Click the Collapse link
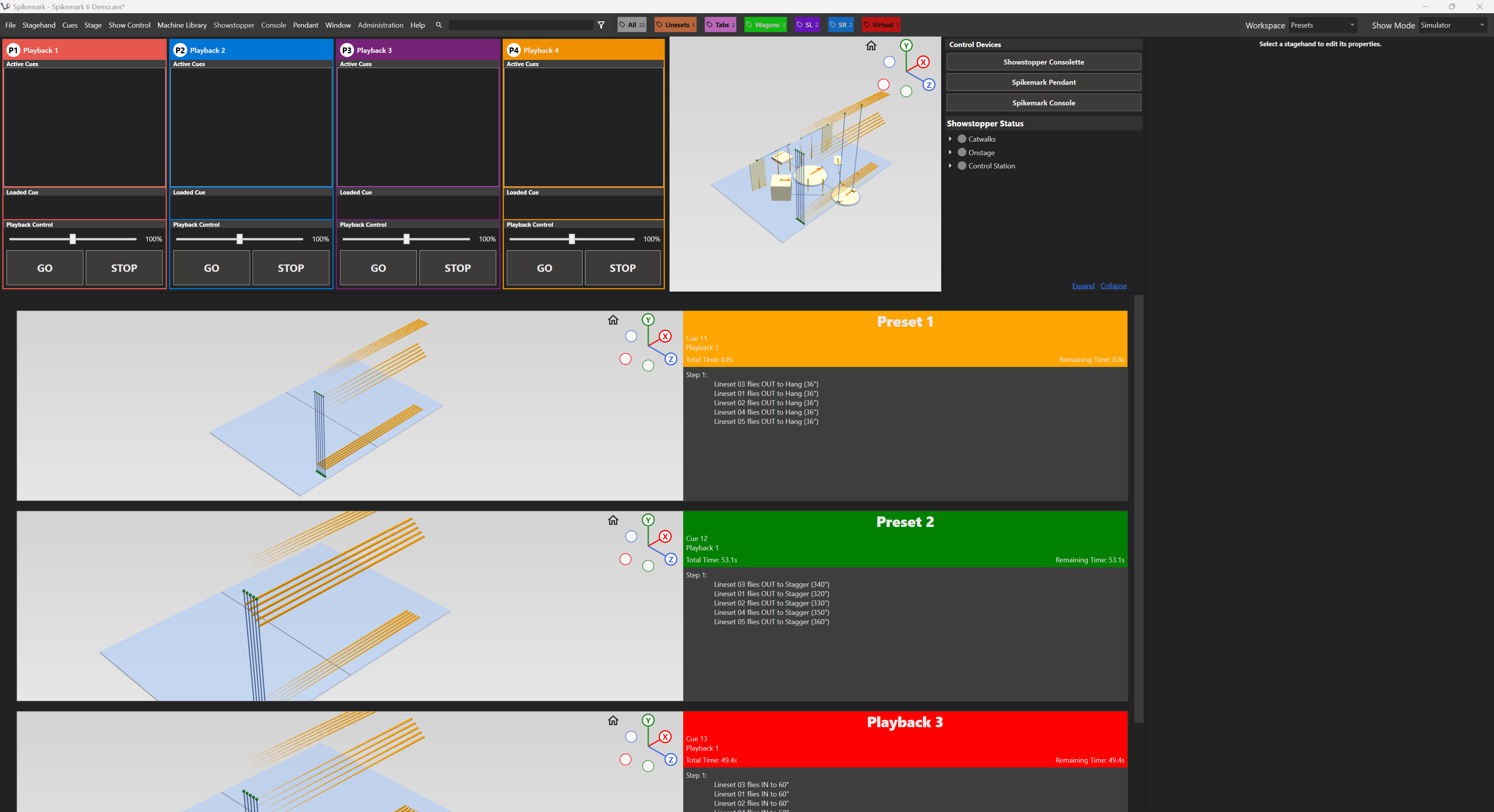The width and height of the screenshot is (1494, 812). pyautogui.click(x=1113, y=286)
